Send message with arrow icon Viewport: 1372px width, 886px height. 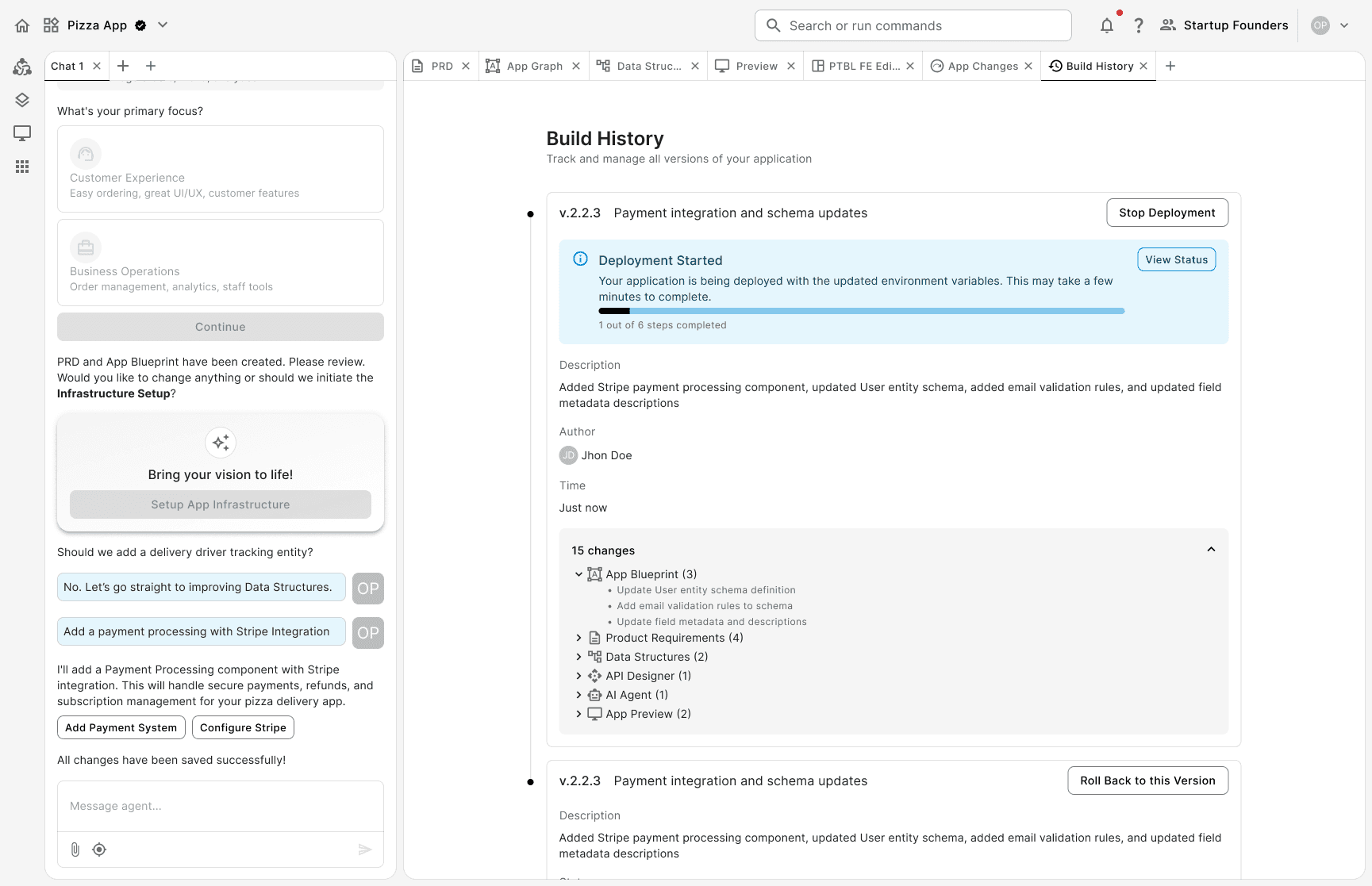click(365, 850)
